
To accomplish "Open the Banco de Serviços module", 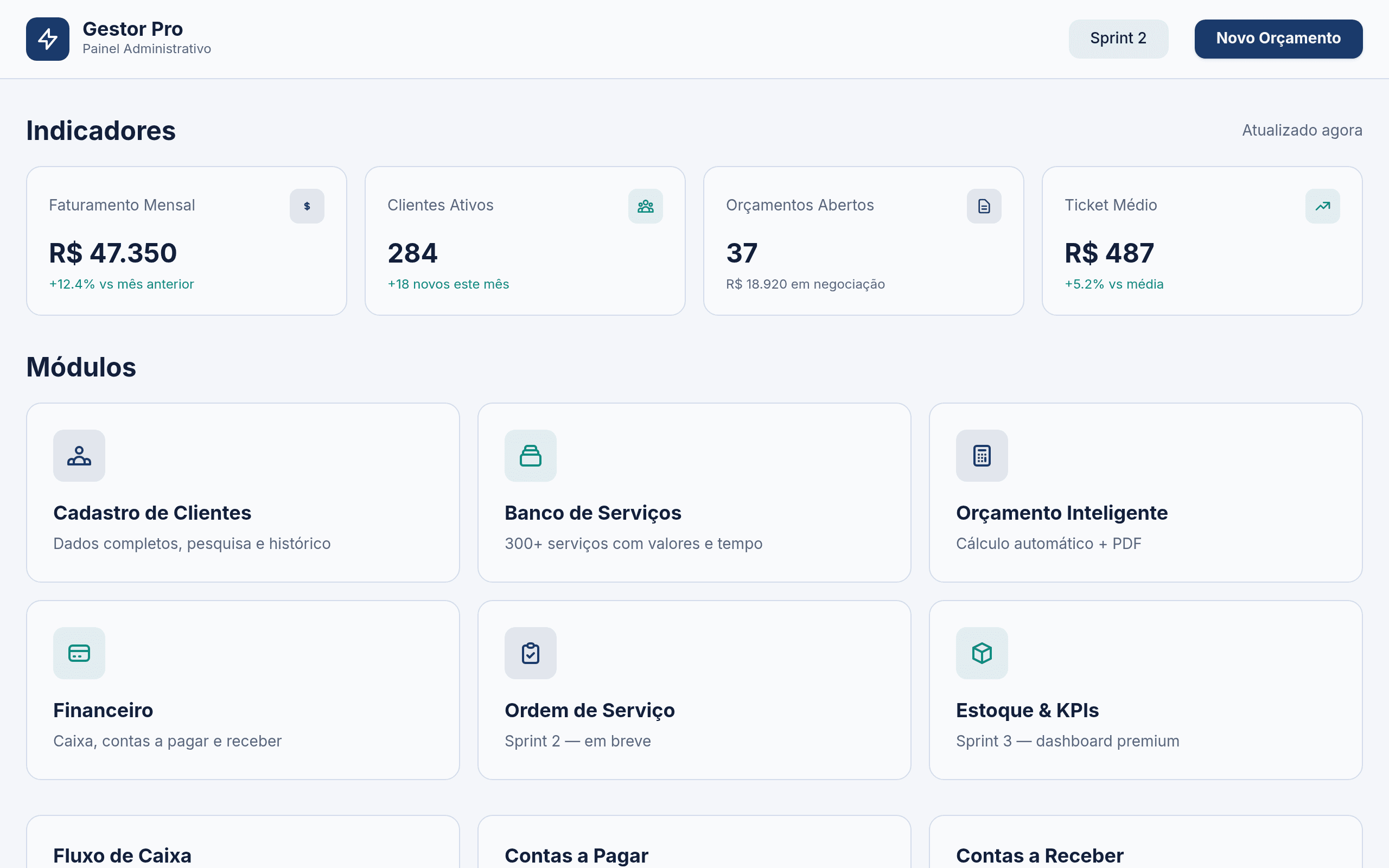I will 694,493.
